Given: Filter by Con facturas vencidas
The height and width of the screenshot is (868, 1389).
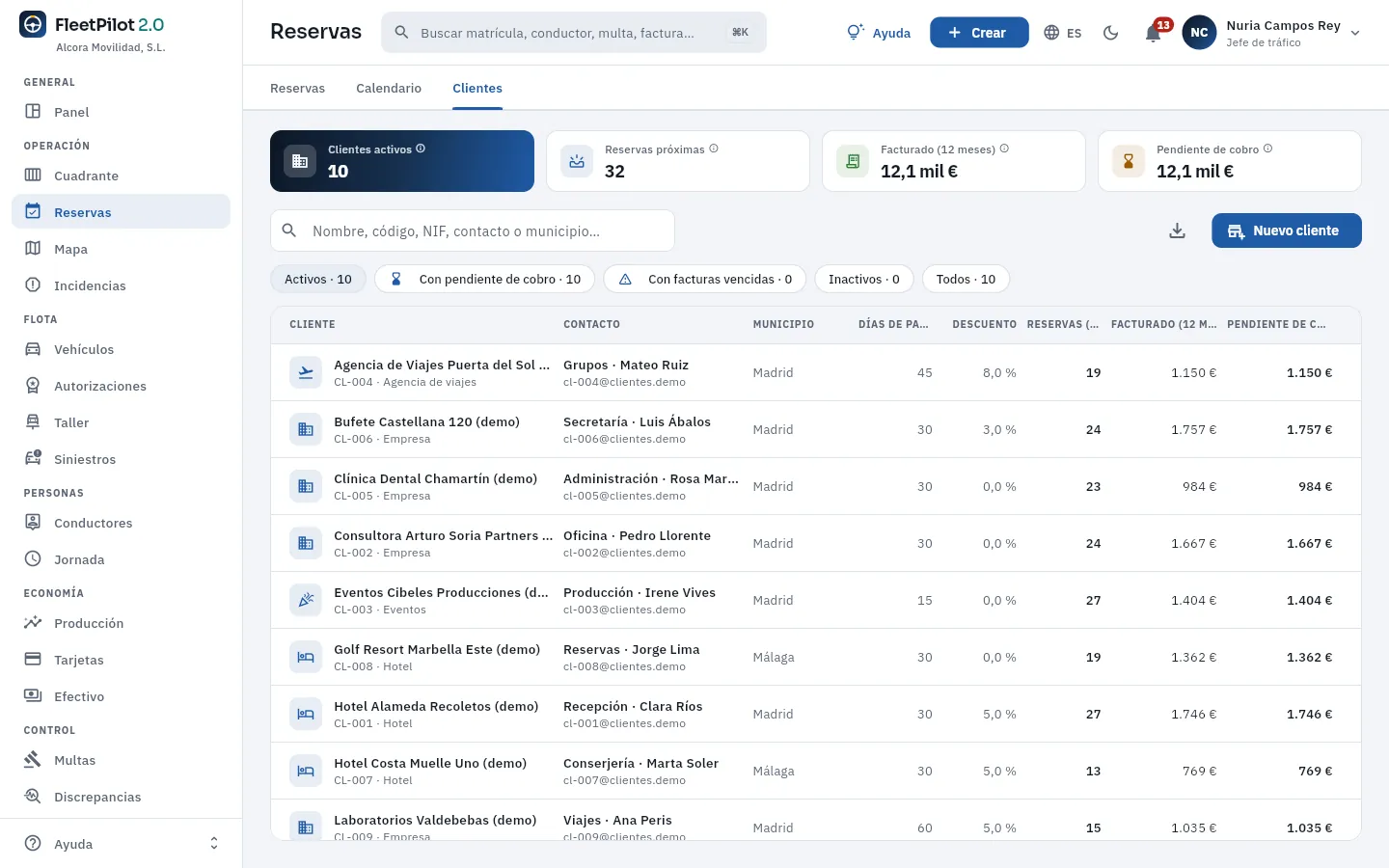Looking at the screenshot, I should point(705,279).
